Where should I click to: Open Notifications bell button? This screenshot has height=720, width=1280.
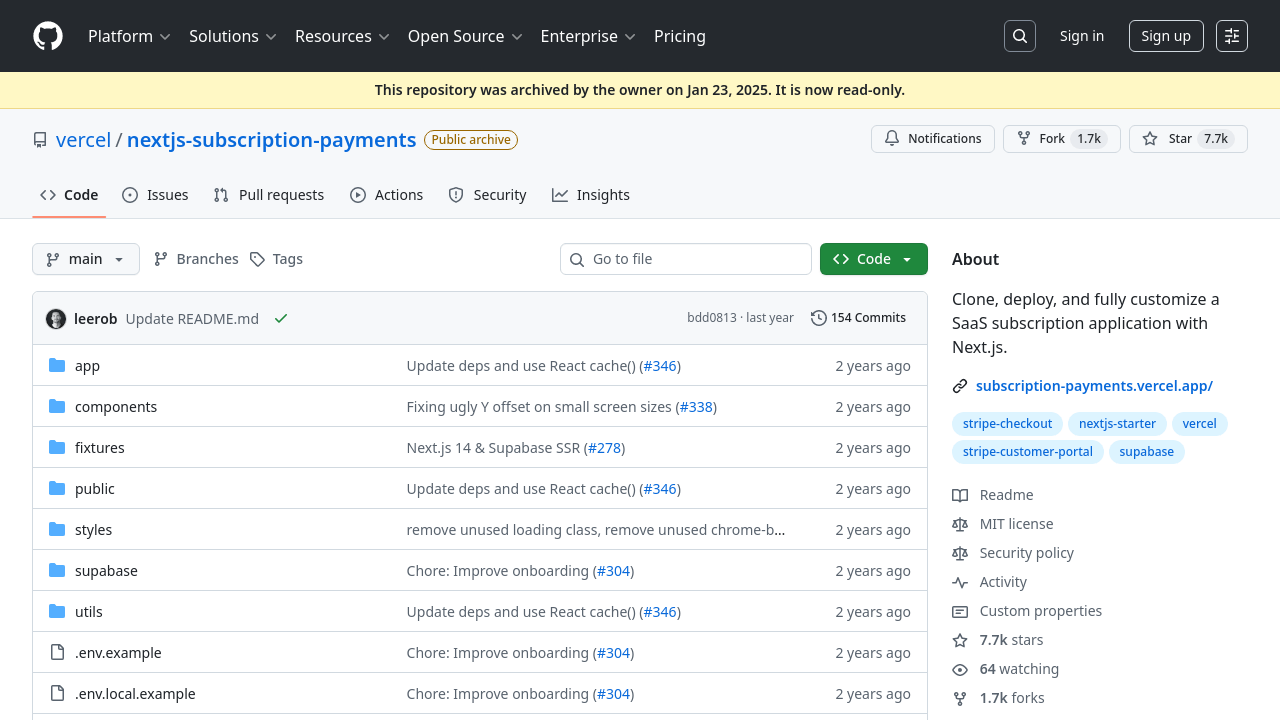click(x=933, y=139)
